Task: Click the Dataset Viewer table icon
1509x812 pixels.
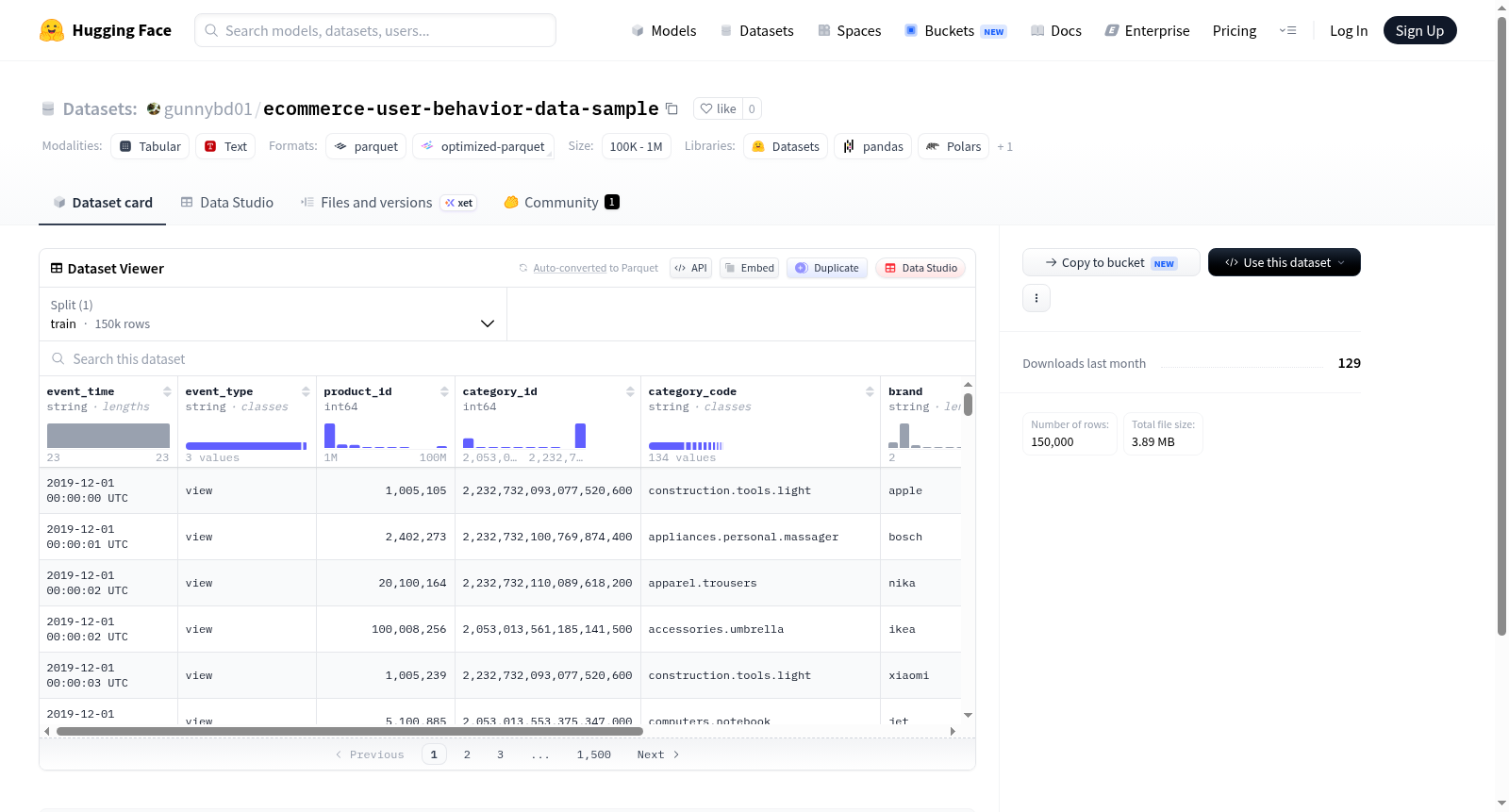Action: 57,268
